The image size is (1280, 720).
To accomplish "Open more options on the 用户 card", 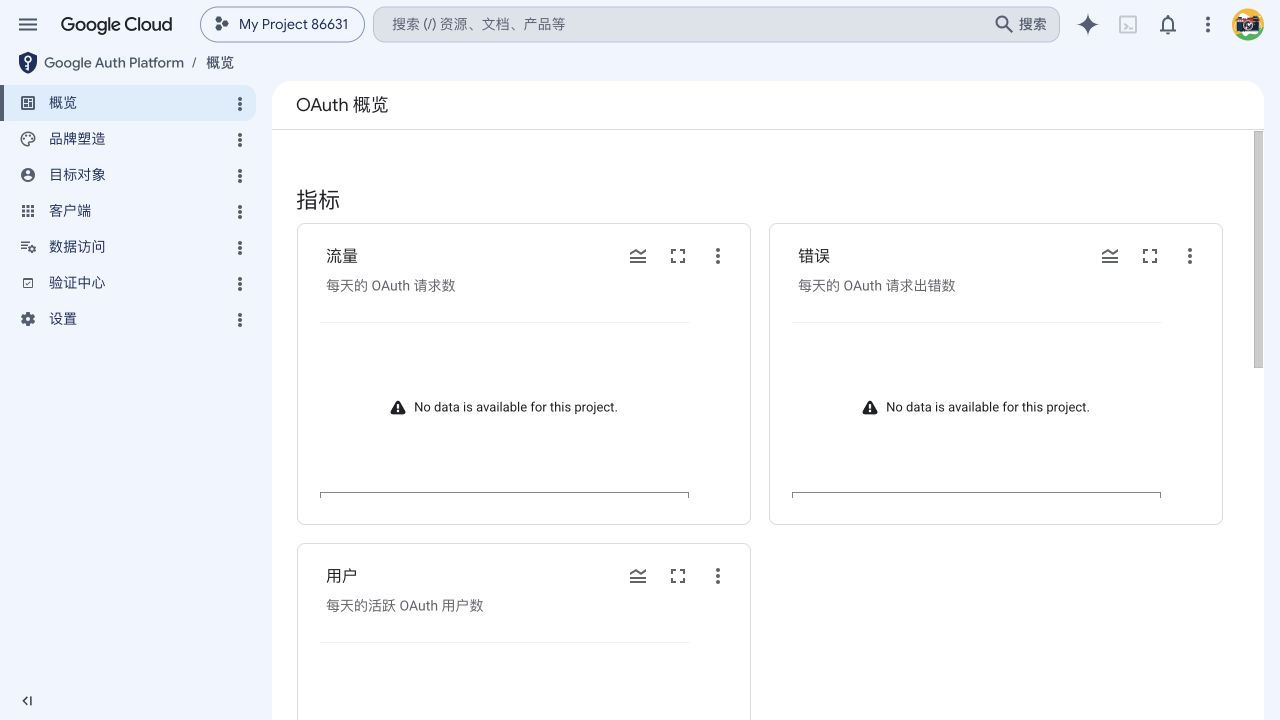I will coord(718,576).
